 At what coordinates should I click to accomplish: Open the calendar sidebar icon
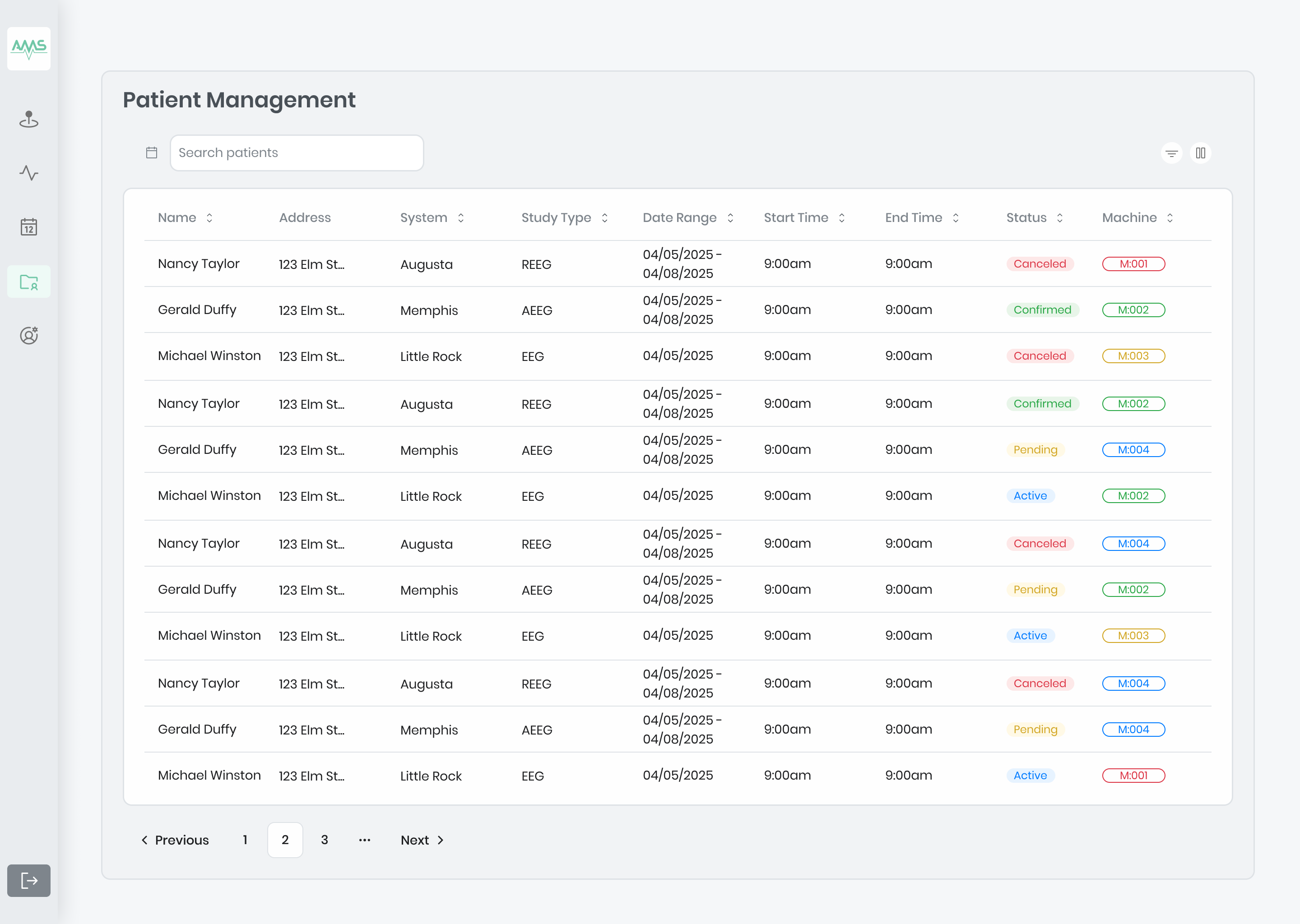tap(28, 226)
